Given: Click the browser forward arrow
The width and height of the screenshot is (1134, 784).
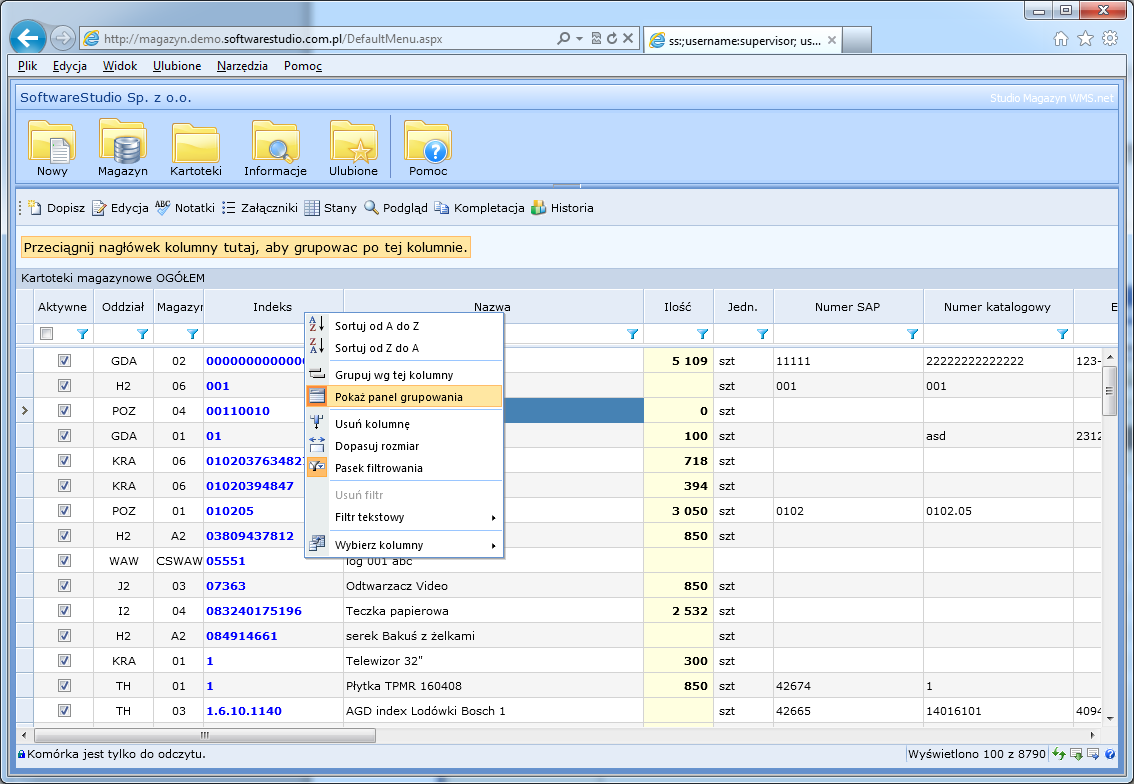Looking at the screenshot, I should coord(63,38).
